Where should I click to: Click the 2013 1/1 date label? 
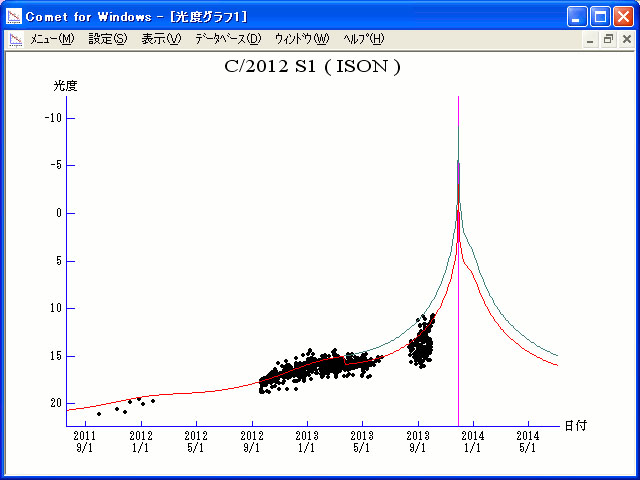(x=307, y=442)
